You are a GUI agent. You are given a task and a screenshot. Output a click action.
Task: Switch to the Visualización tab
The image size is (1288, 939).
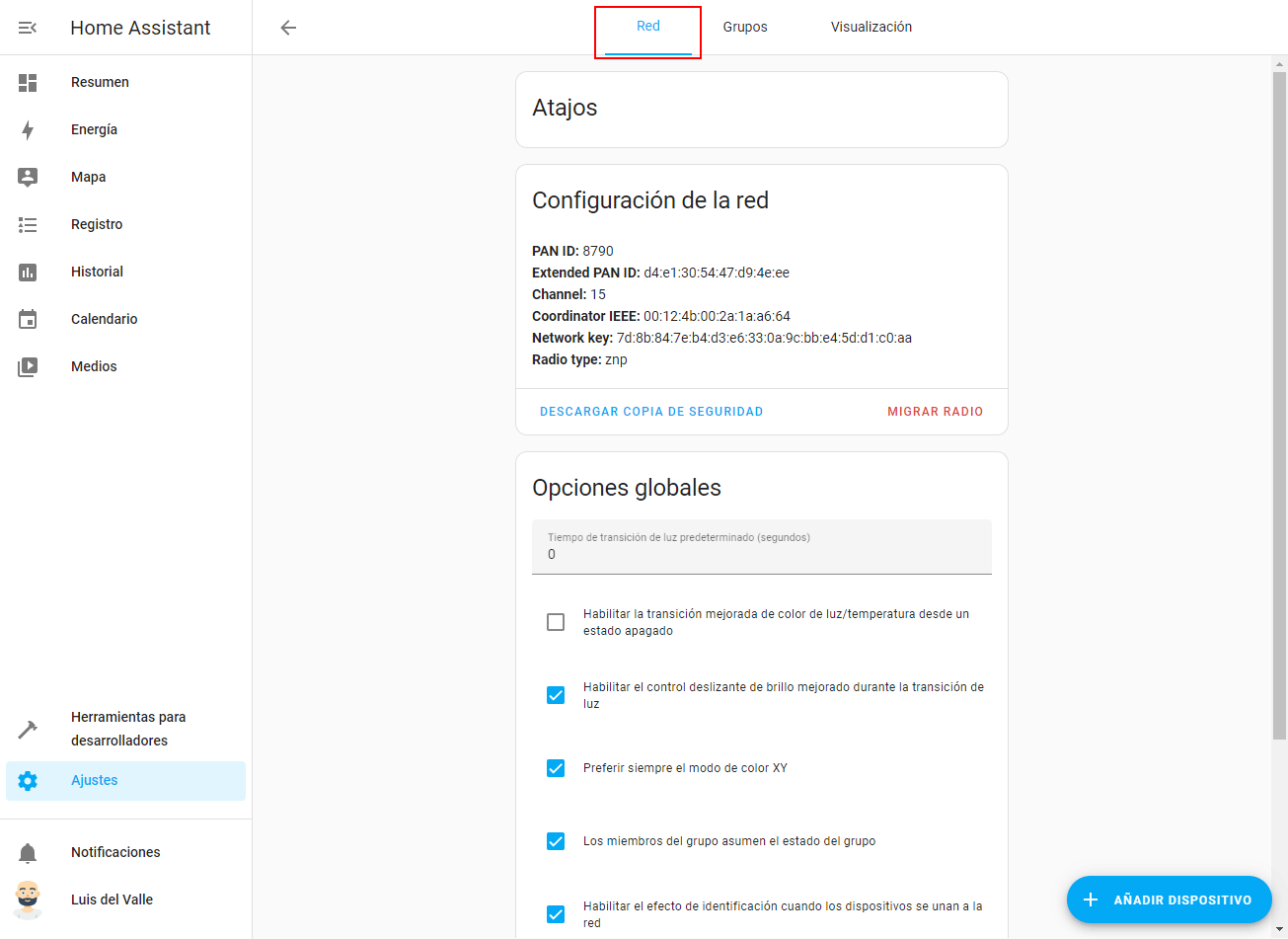[x=871, y=28]
